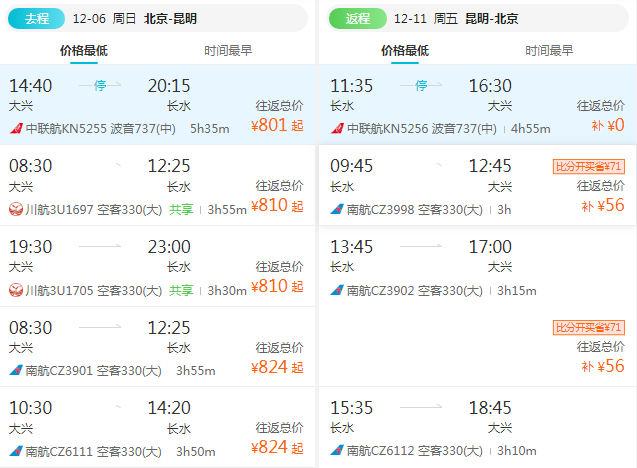Click the 北京-昆明 route title
The image size is (637, 468).
[x=170, y=19]
